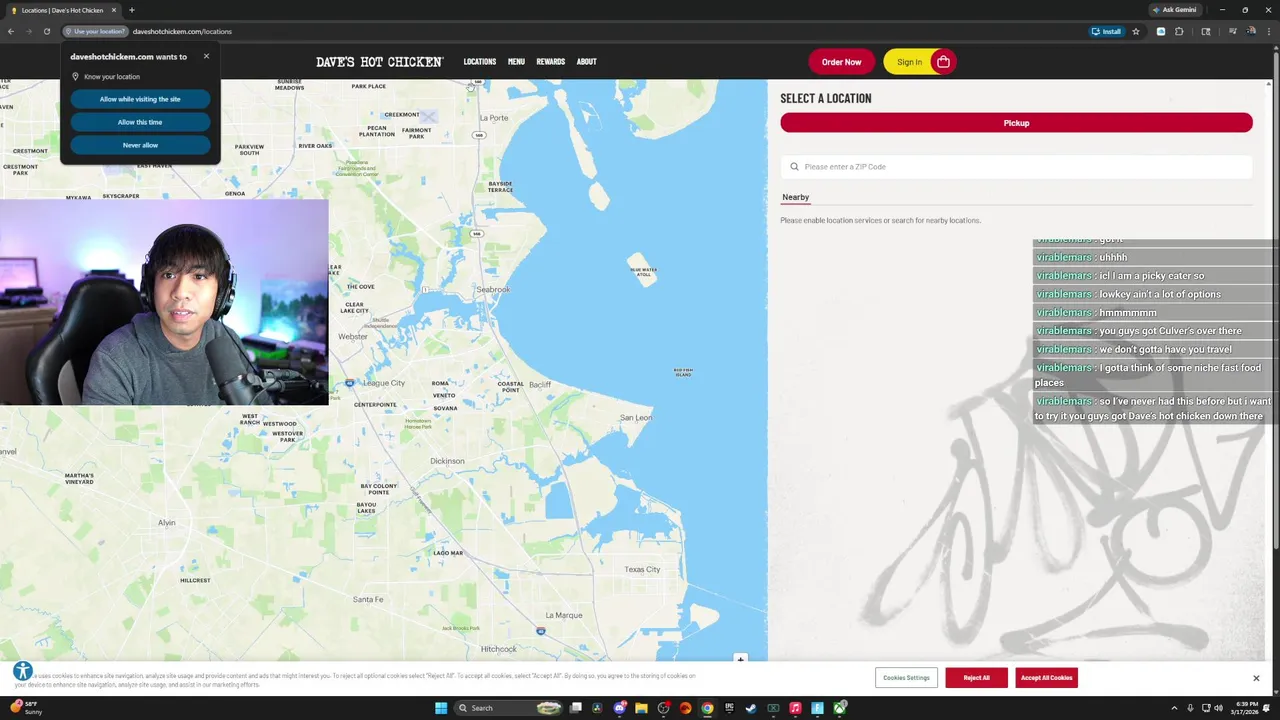Click the media control icon in toolbar
The height and width of the screenshot is (720, 1280).
[x=1233, y=31]
